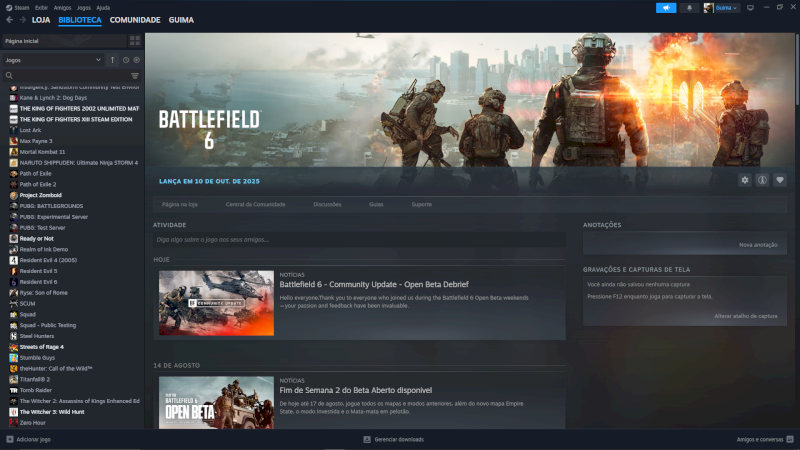Switch to the COMUNIDADE tab

(135, 20)
